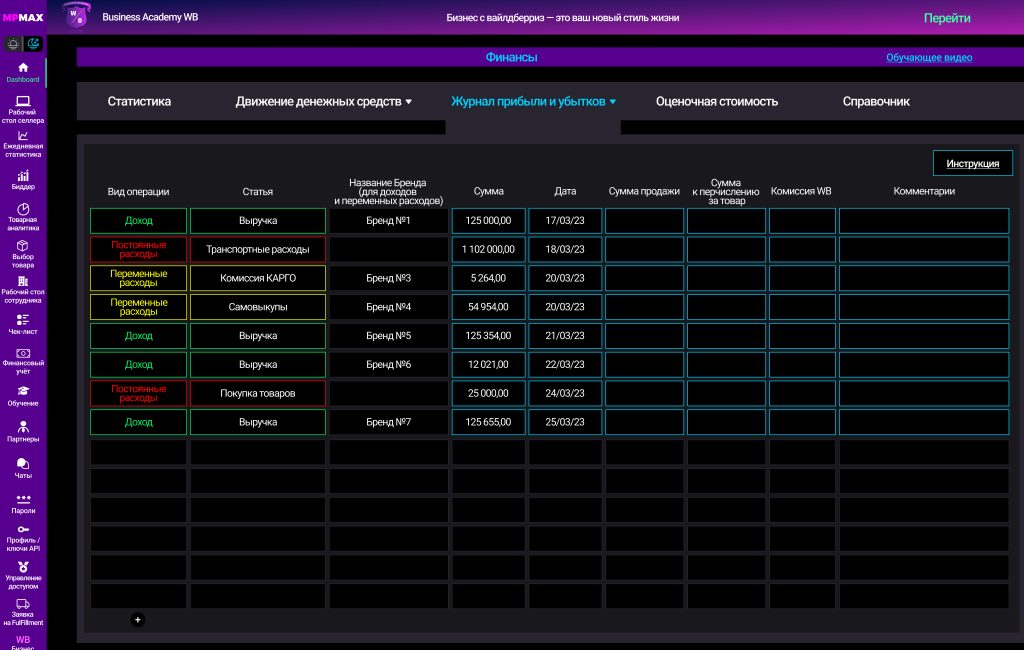1024x650 pixels.
Task: Click the plus icon to add row
Action: pyautogui.click(x=138, y=619)
